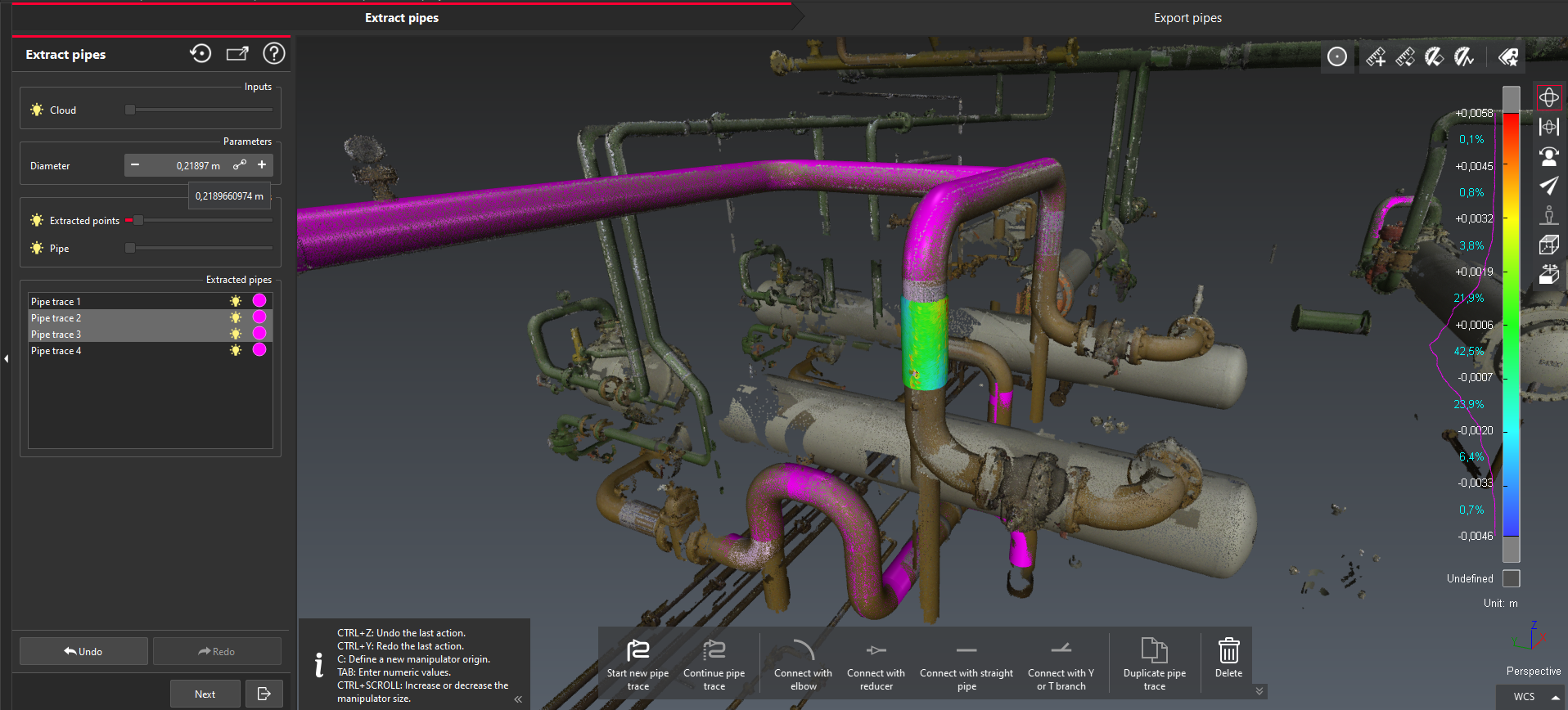Screen dimensions: 1568x710
Task: Open the help question mark icon
Action: pos(274,54)
